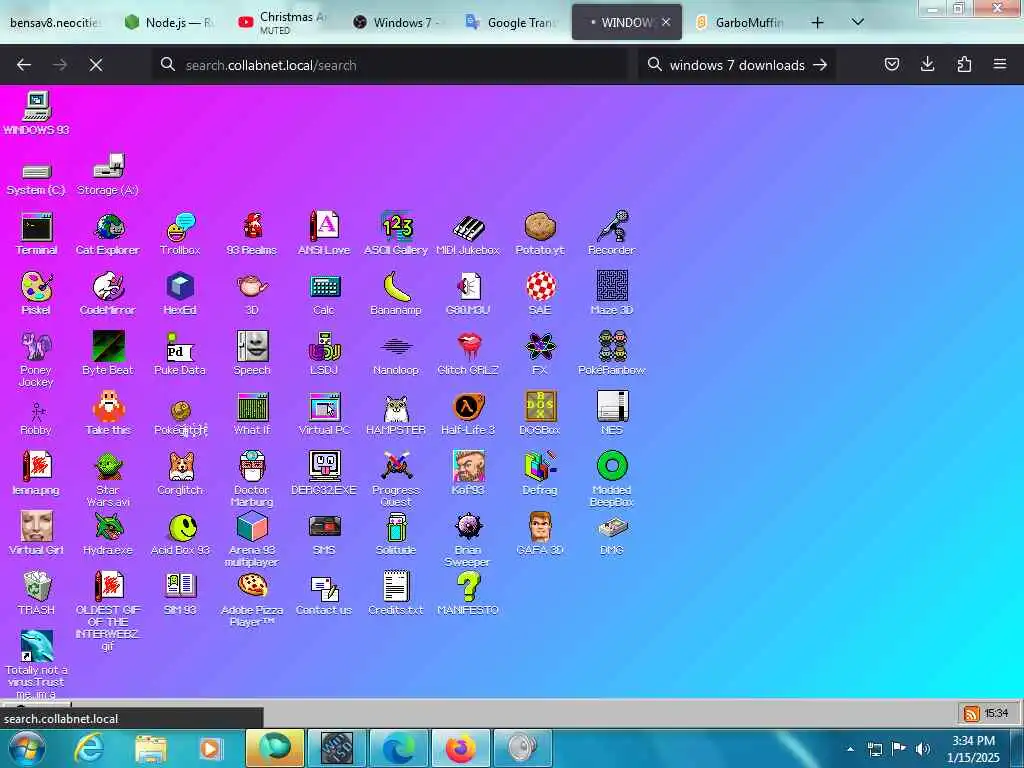Open Defrag icon
The height and width of the screenshot is (768, 1024).
539,473
